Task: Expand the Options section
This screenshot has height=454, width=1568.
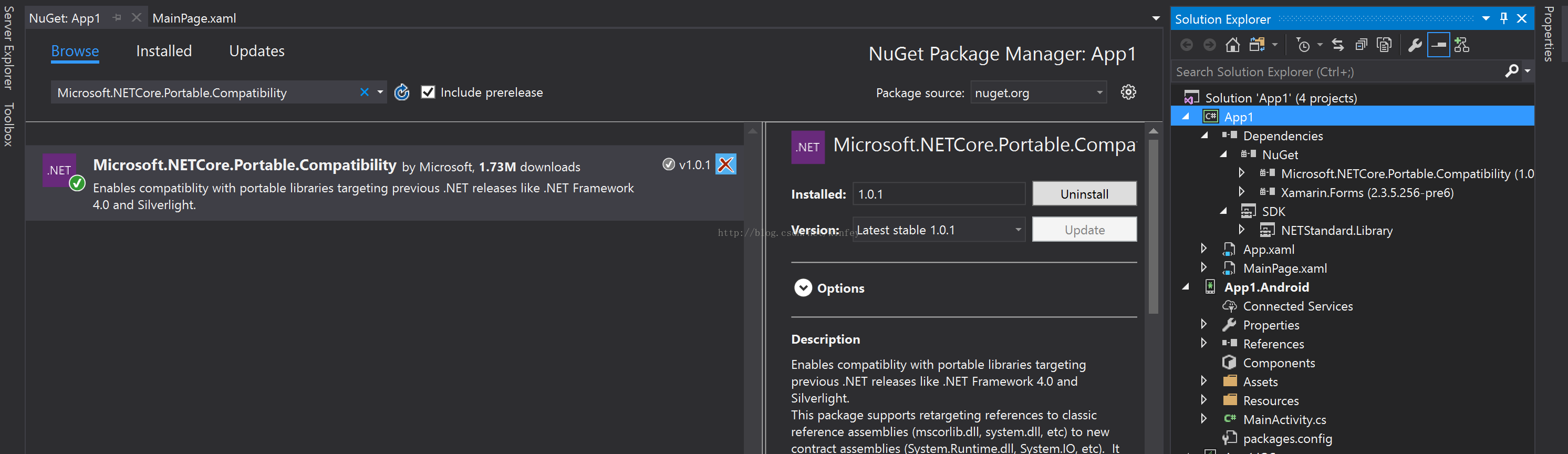Action: coord(803,287)
